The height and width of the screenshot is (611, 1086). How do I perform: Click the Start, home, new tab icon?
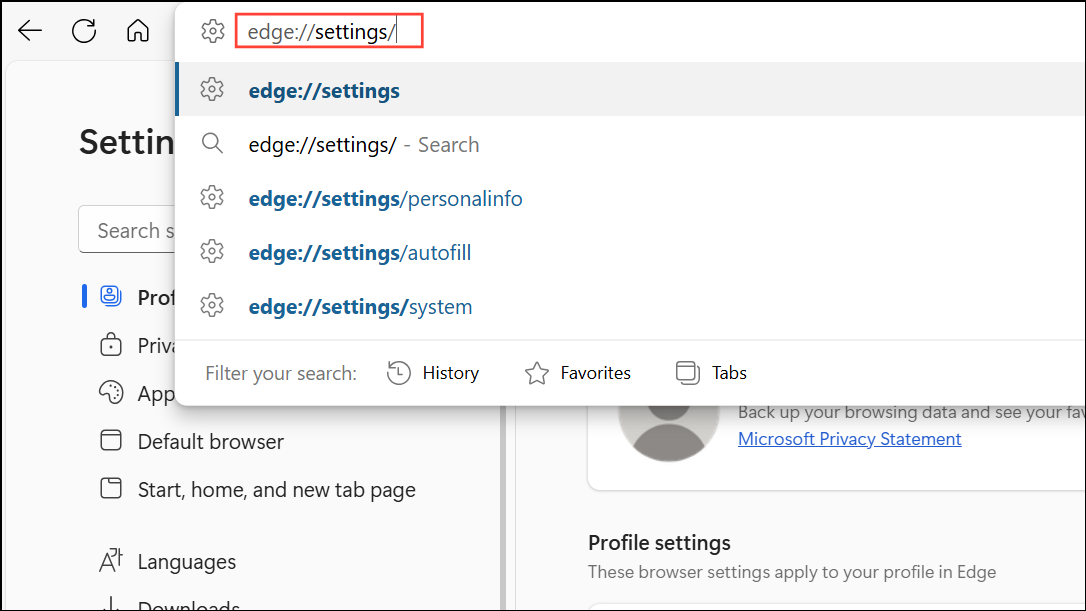pos(111,488)
